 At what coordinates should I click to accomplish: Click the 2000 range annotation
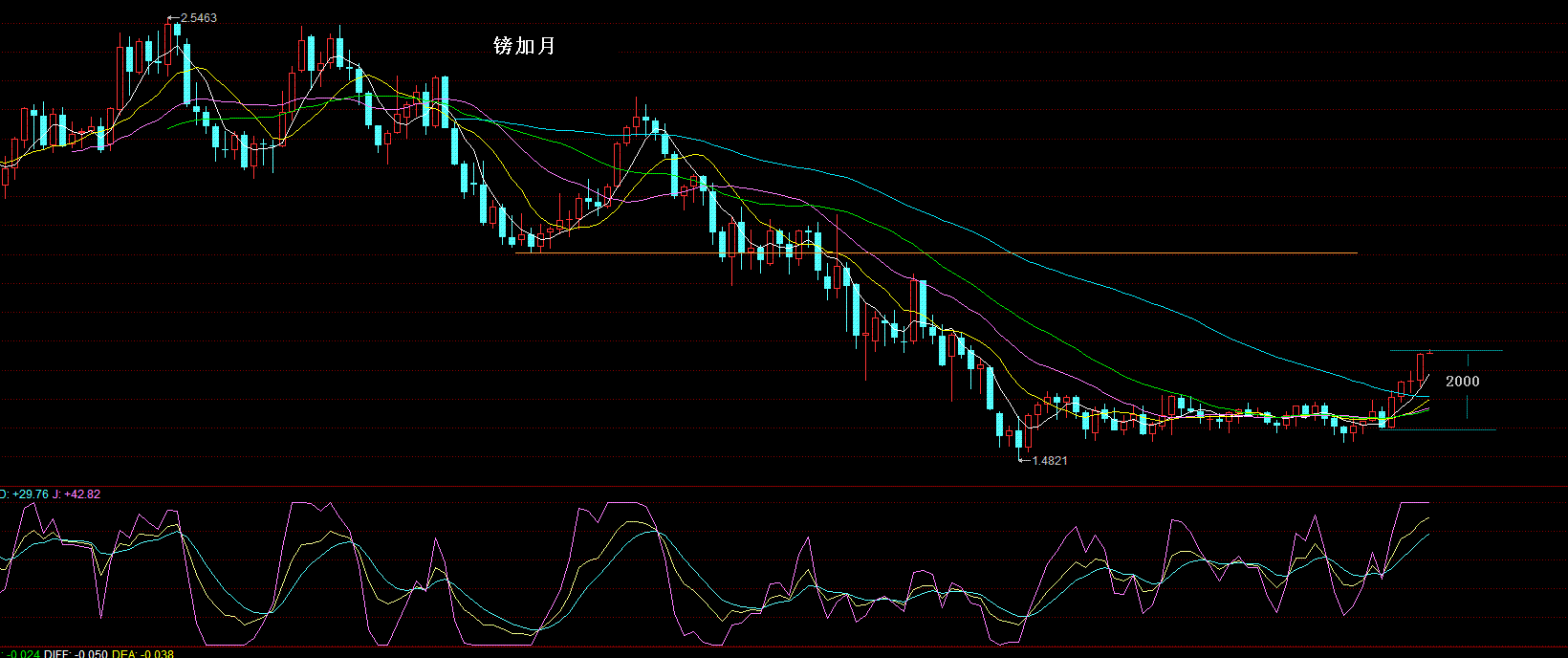coord(1462,382)
